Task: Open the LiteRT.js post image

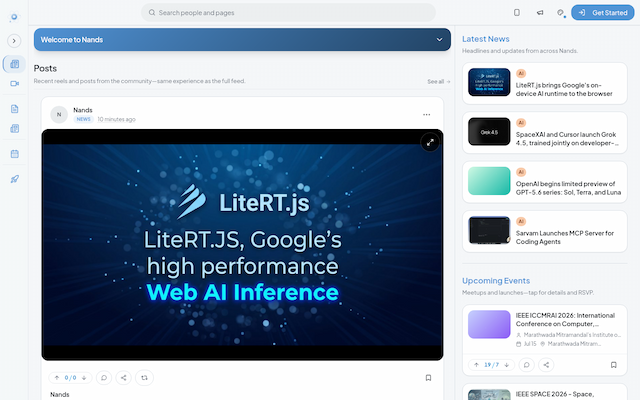Action: click(x=242, y=245)
